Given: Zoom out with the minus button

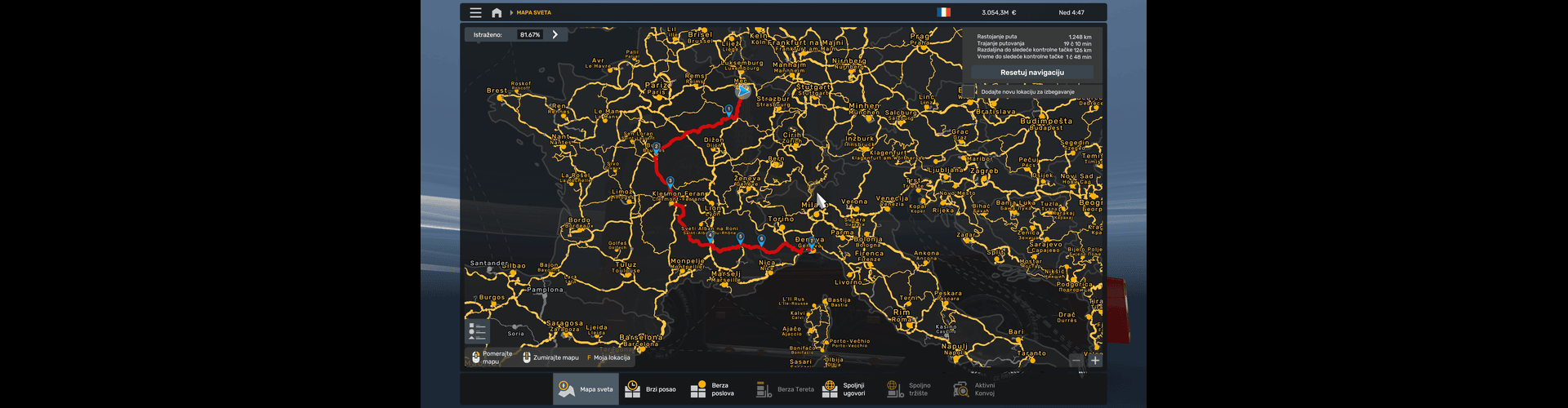Looking at the screenshot, I should click(1076, 360).
